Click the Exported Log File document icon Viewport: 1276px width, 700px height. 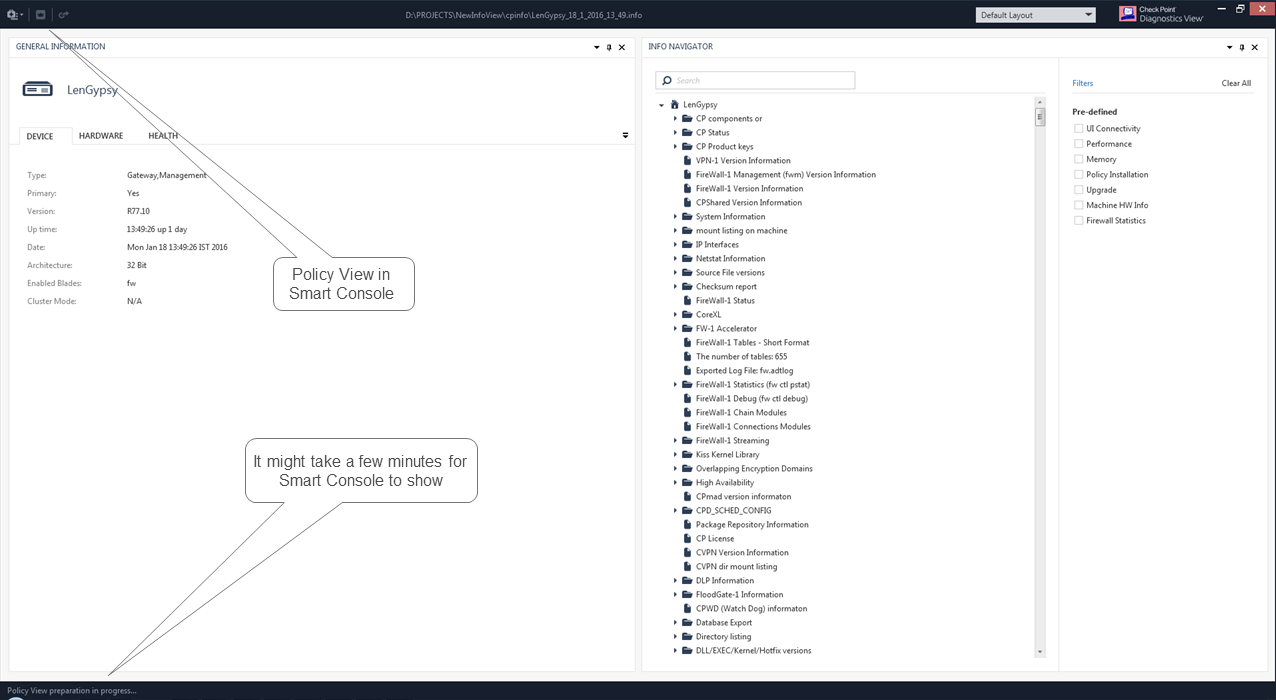tap(687, 371)
